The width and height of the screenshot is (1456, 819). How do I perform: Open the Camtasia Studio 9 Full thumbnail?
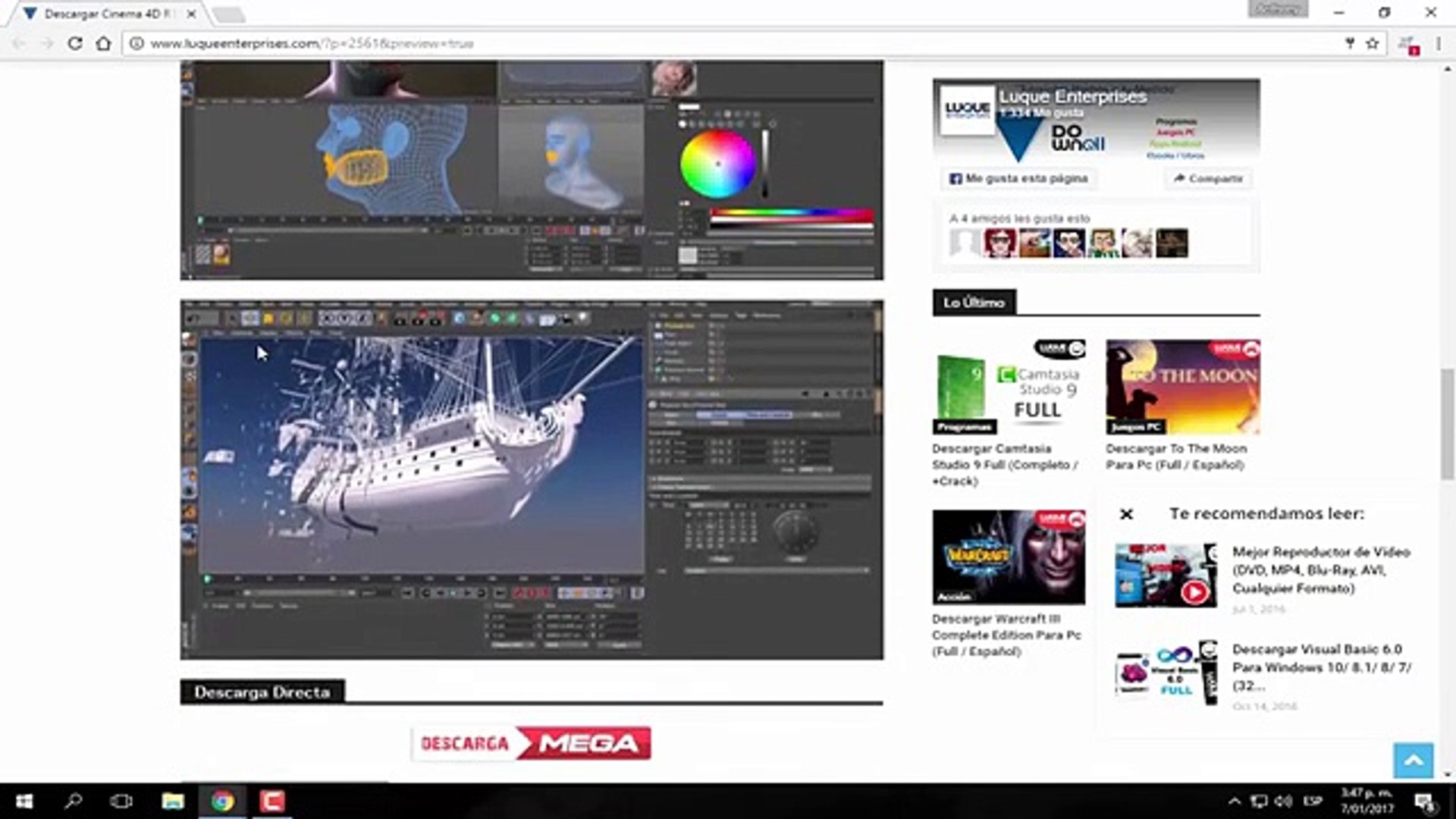1009,387
